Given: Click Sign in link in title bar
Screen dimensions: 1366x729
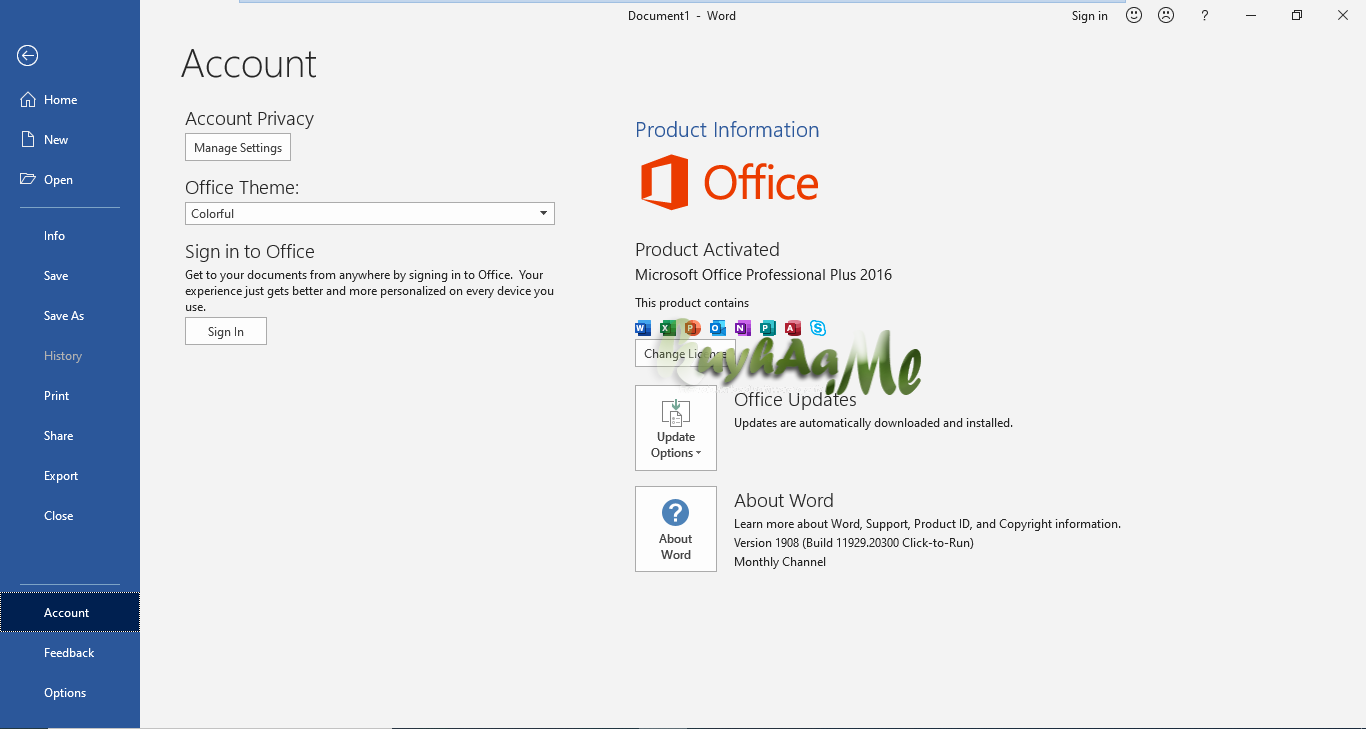Looking at the screenshot, I should click(1089, 16).
